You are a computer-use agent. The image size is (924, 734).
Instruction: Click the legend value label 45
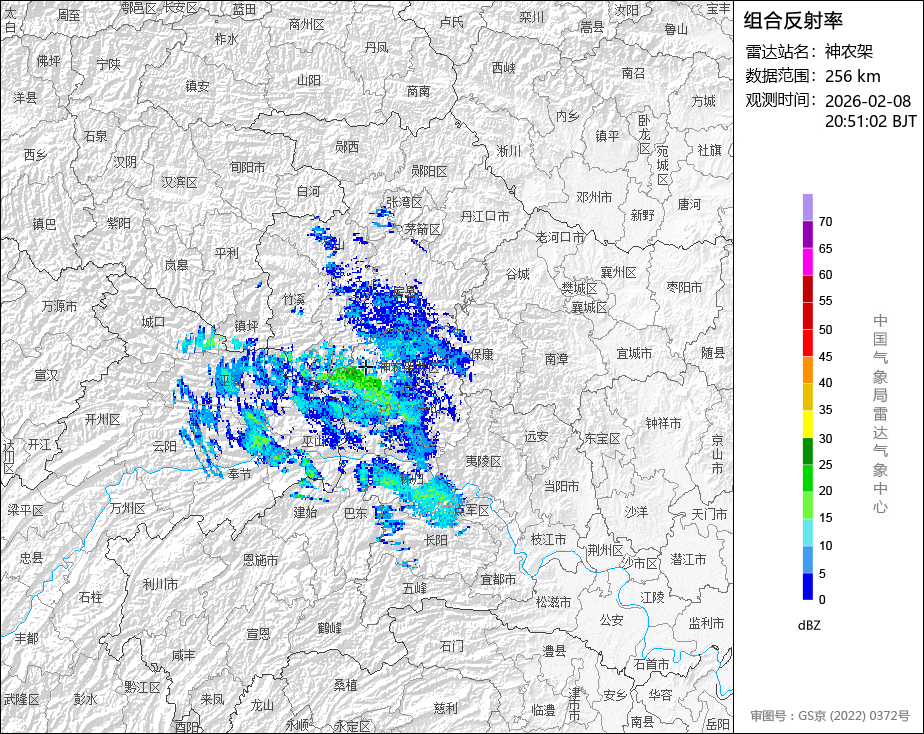tap(825, 356)
